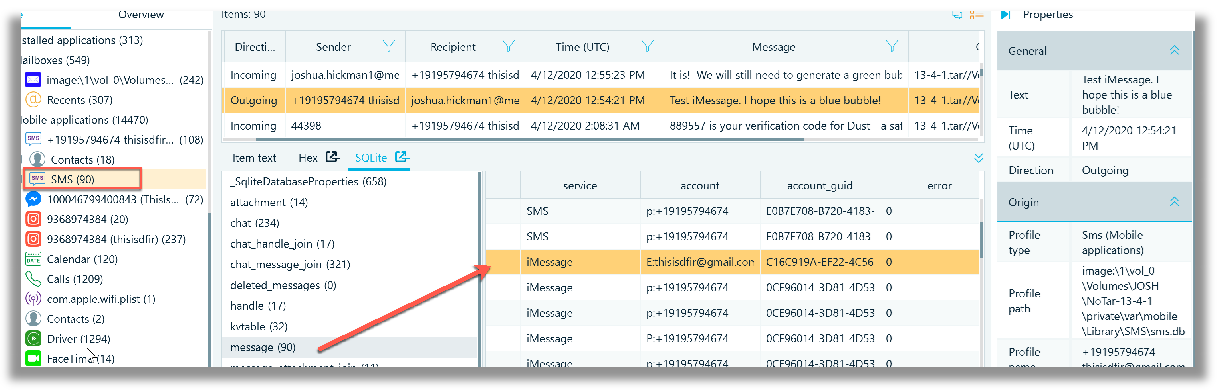
Task: Click the FaceTime (14) camera icon
Action: click(x=33, y=359)
